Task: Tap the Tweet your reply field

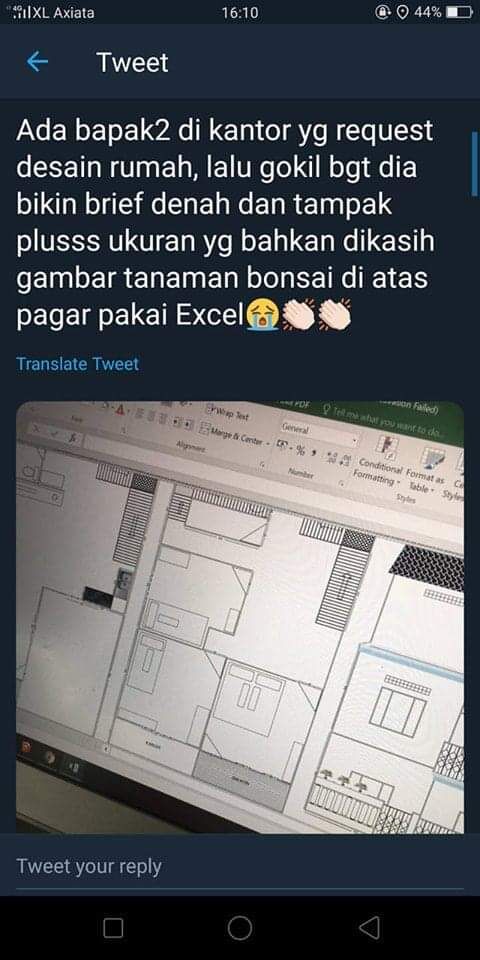Action: click(239, 867)
